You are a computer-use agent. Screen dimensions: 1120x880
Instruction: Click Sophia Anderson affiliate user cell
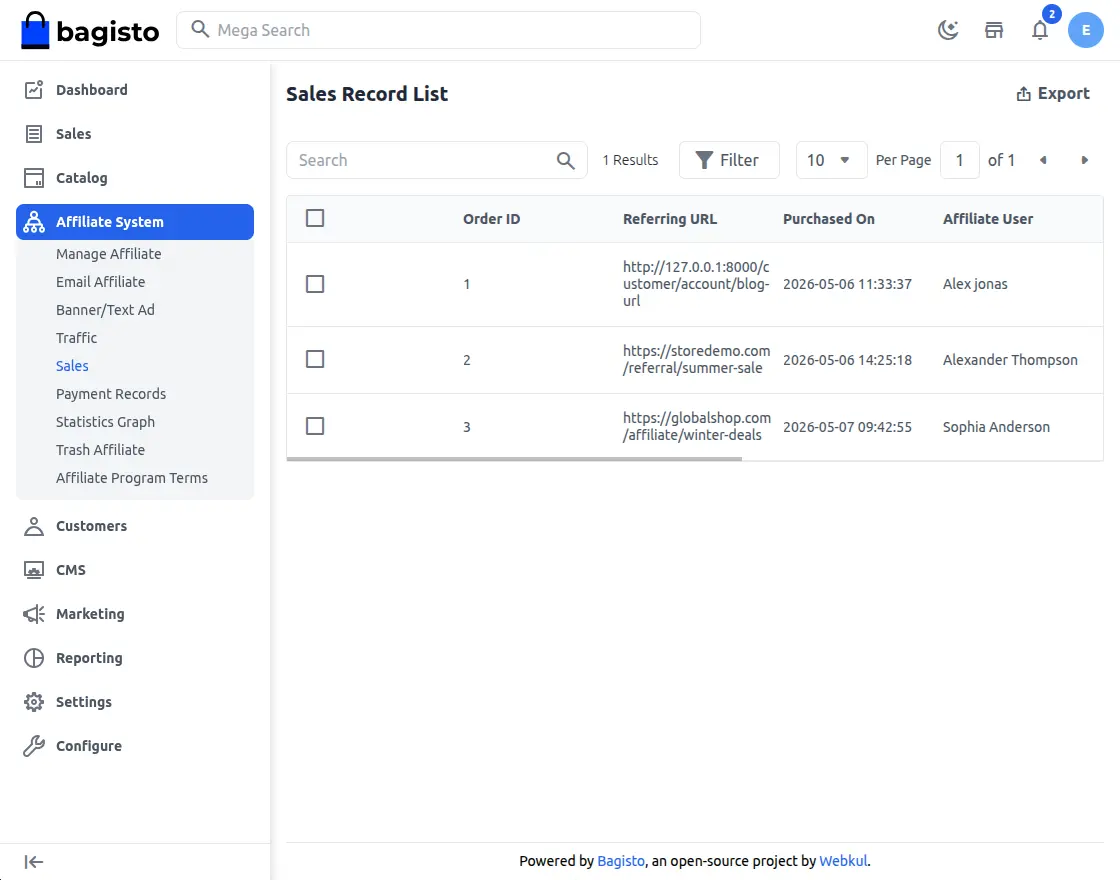click(x=996, y=426)
